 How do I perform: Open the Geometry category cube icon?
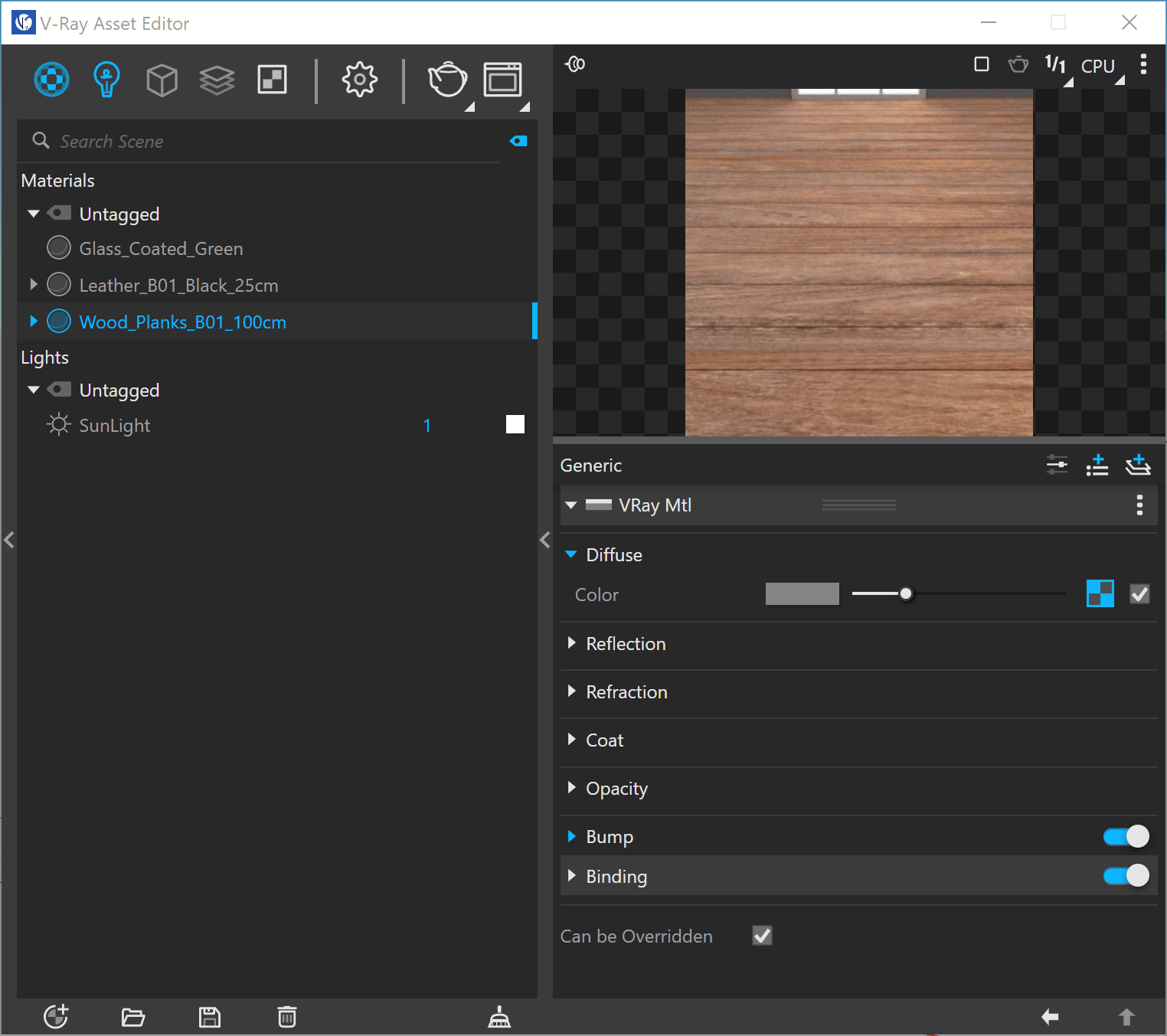pyautogui.click(x=162, y=80)
